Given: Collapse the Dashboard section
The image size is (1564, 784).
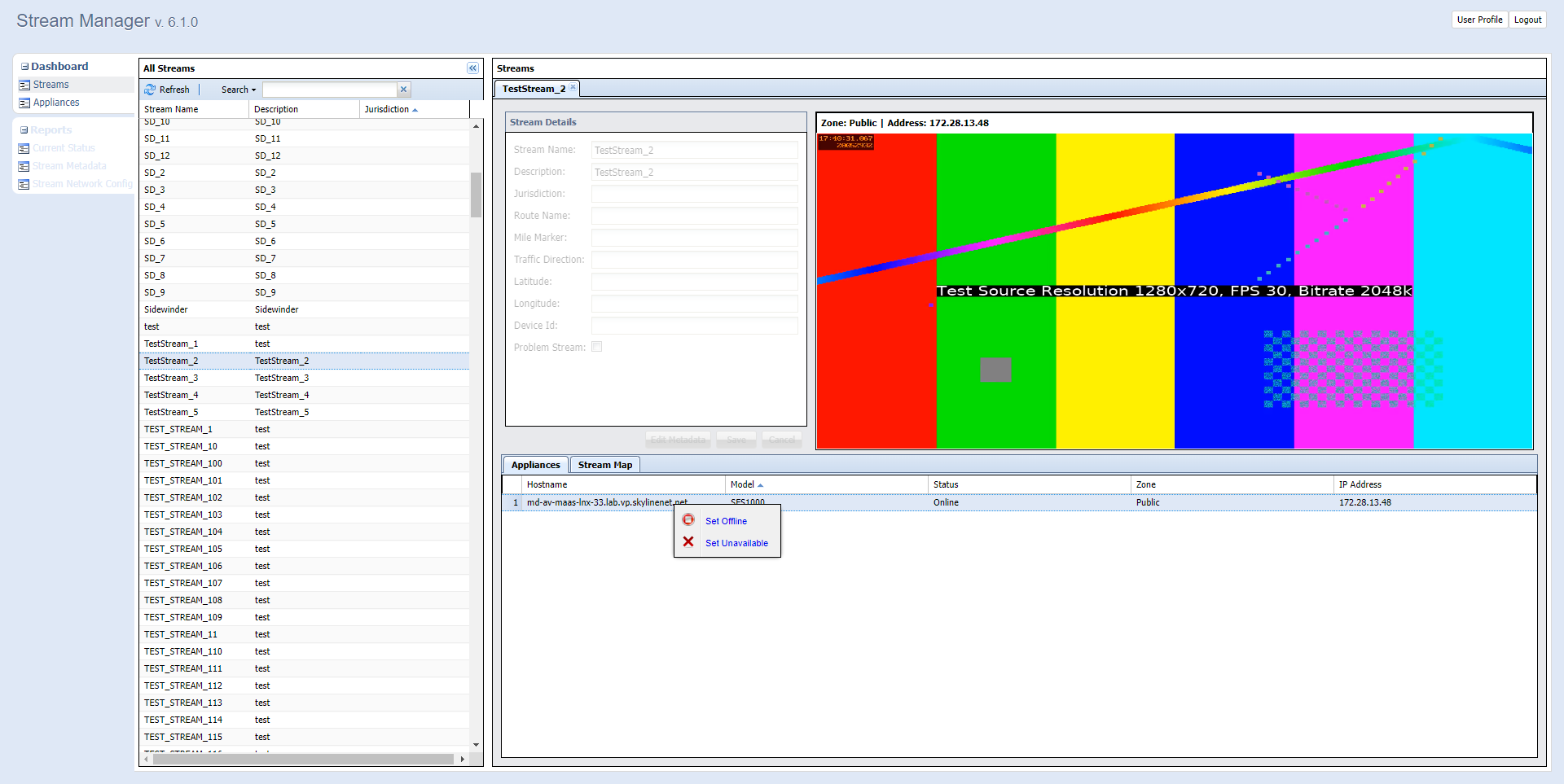Looking at the screenshot, I should point(25,66).
